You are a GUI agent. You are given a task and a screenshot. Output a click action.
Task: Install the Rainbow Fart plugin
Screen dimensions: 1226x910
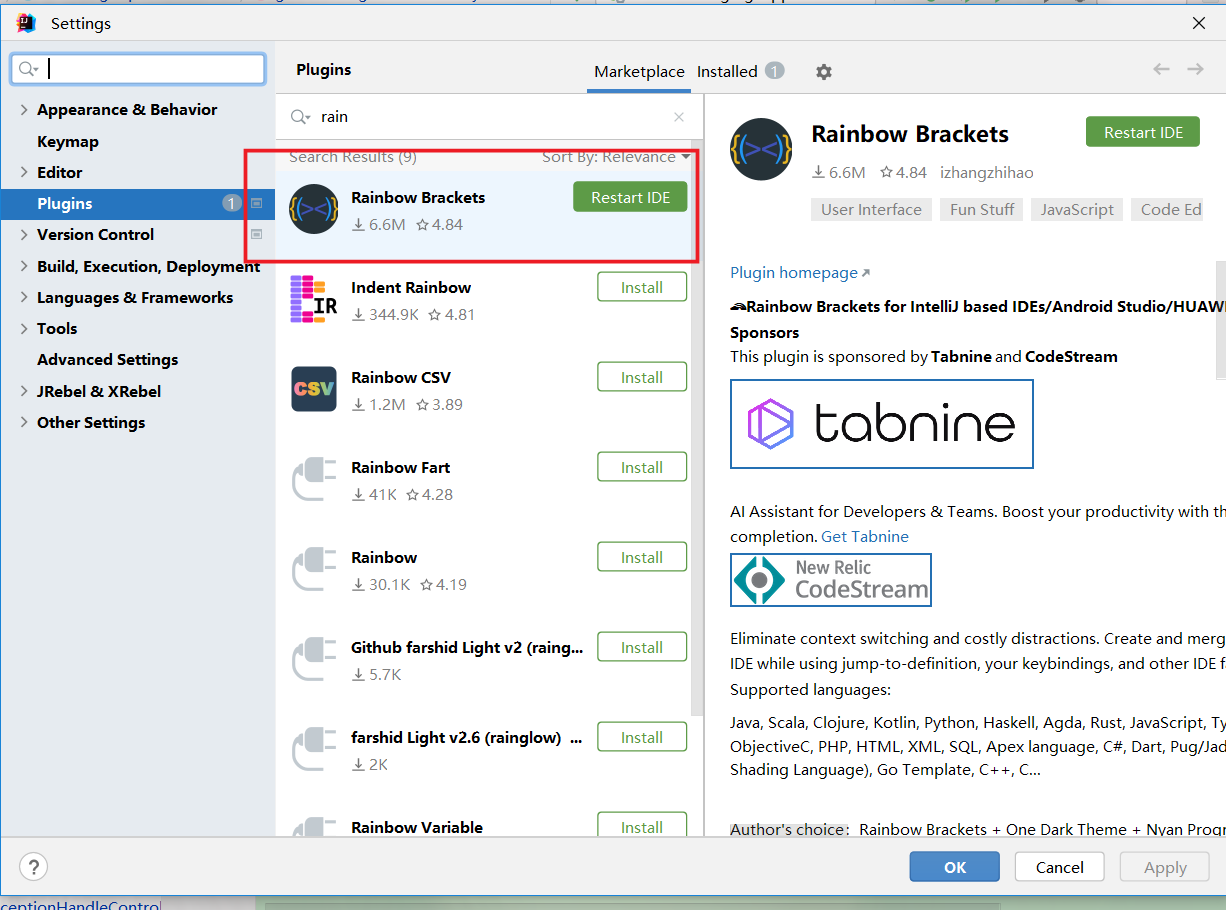click(x=642, y=467)
